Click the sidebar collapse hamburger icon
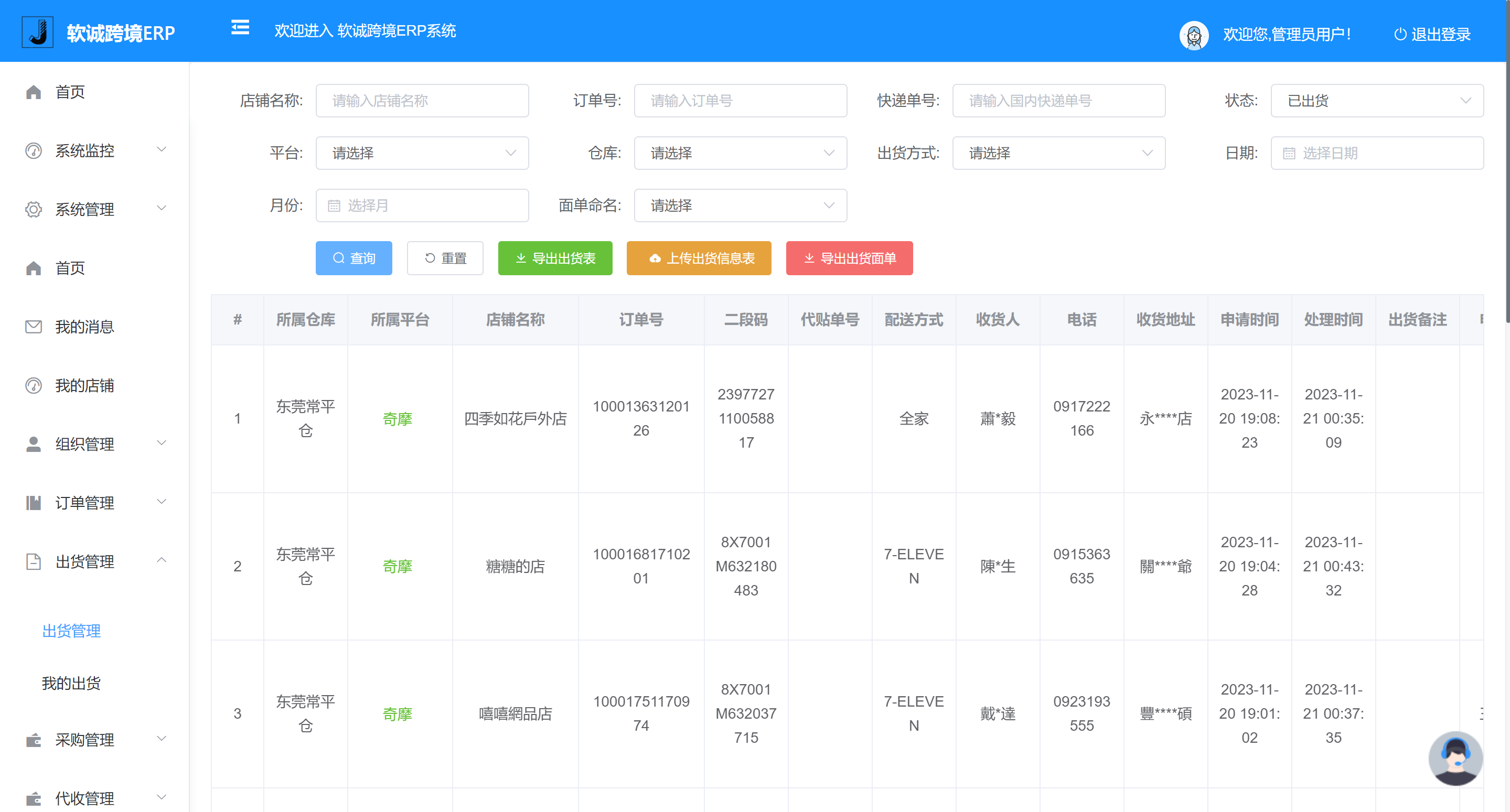The height and width of the screenshot is (812, 1510). click(240, 28)
